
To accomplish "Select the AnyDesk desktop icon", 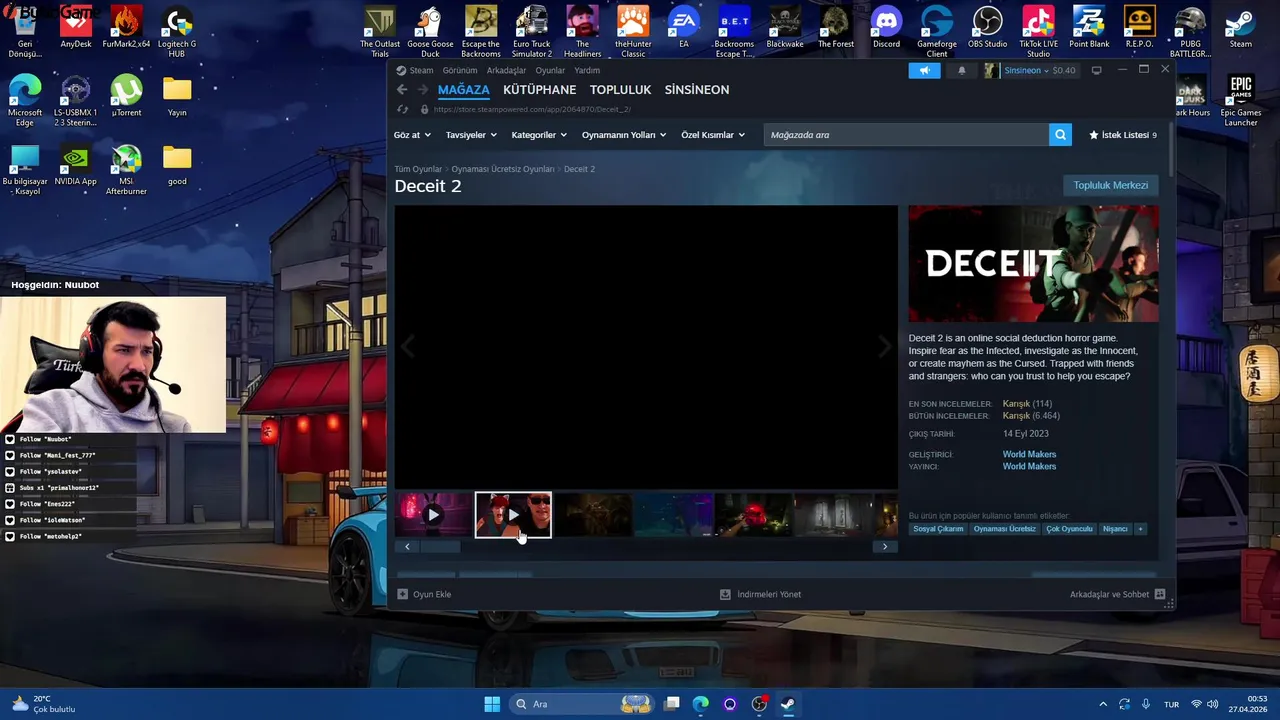I will click(x=76, y=27).
